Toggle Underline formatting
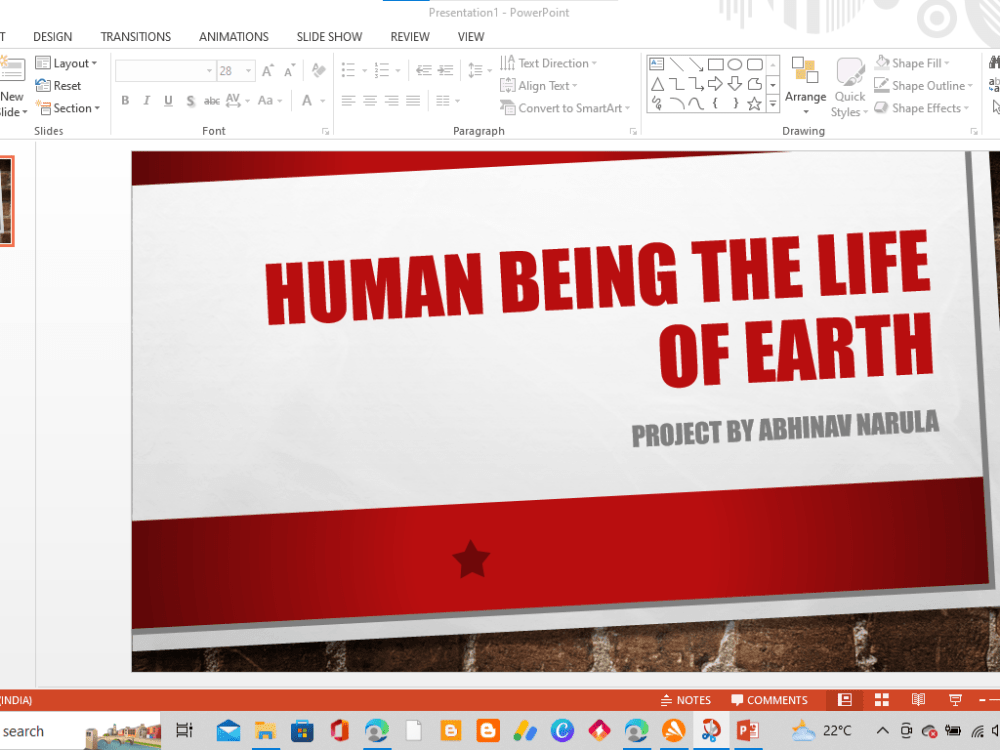The image size is (1000, 750). [168, 101]
